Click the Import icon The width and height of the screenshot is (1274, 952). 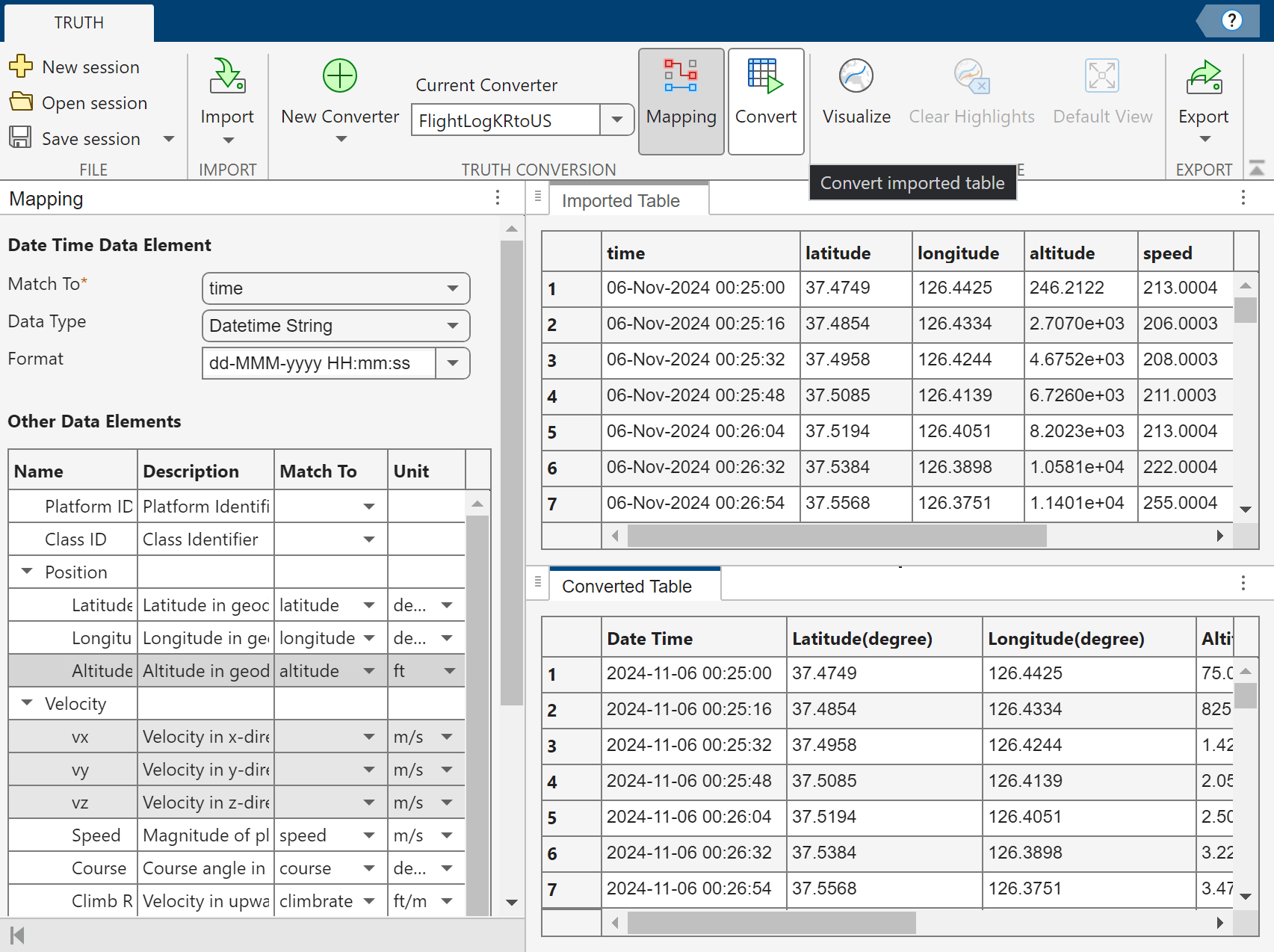(227, 77)
